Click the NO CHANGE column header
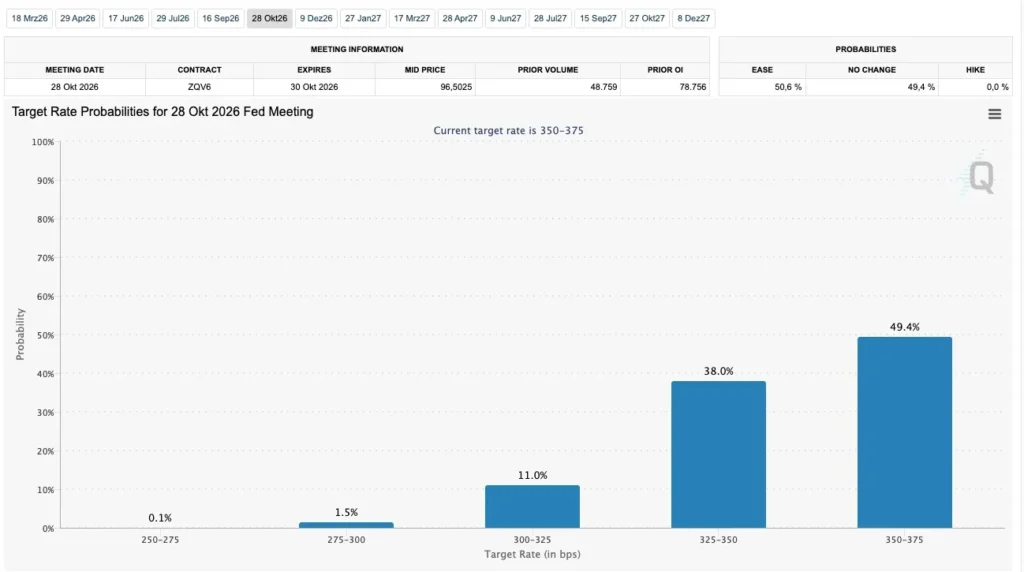This screenshot has height=572, width=1024. [x=872, y=70]
